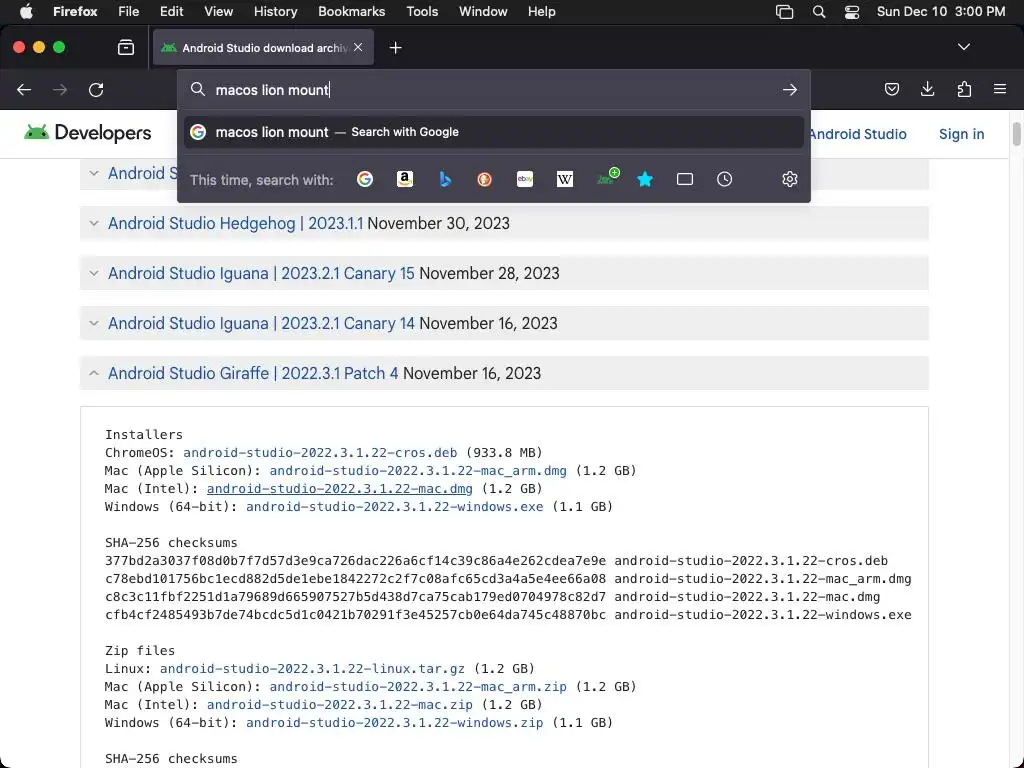Open search settings gear icon
Image resolution: width=1024 pixels, height=768 pixels.
790,179
